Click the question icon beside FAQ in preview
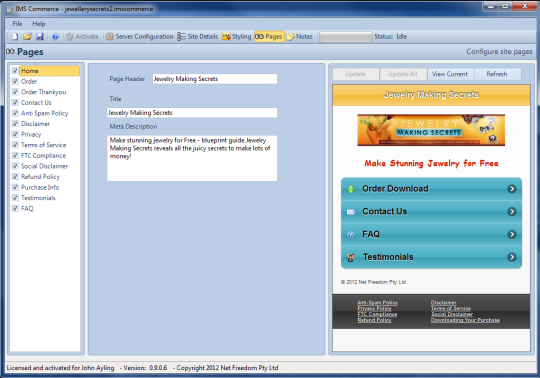The image size is (540, 378). [x=351, y=235]
